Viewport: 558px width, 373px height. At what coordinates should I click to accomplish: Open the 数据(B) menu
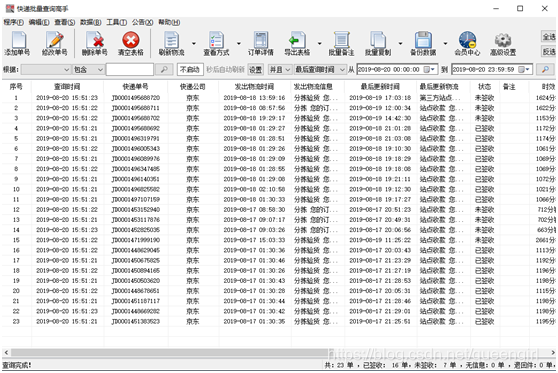click(90, 22)
